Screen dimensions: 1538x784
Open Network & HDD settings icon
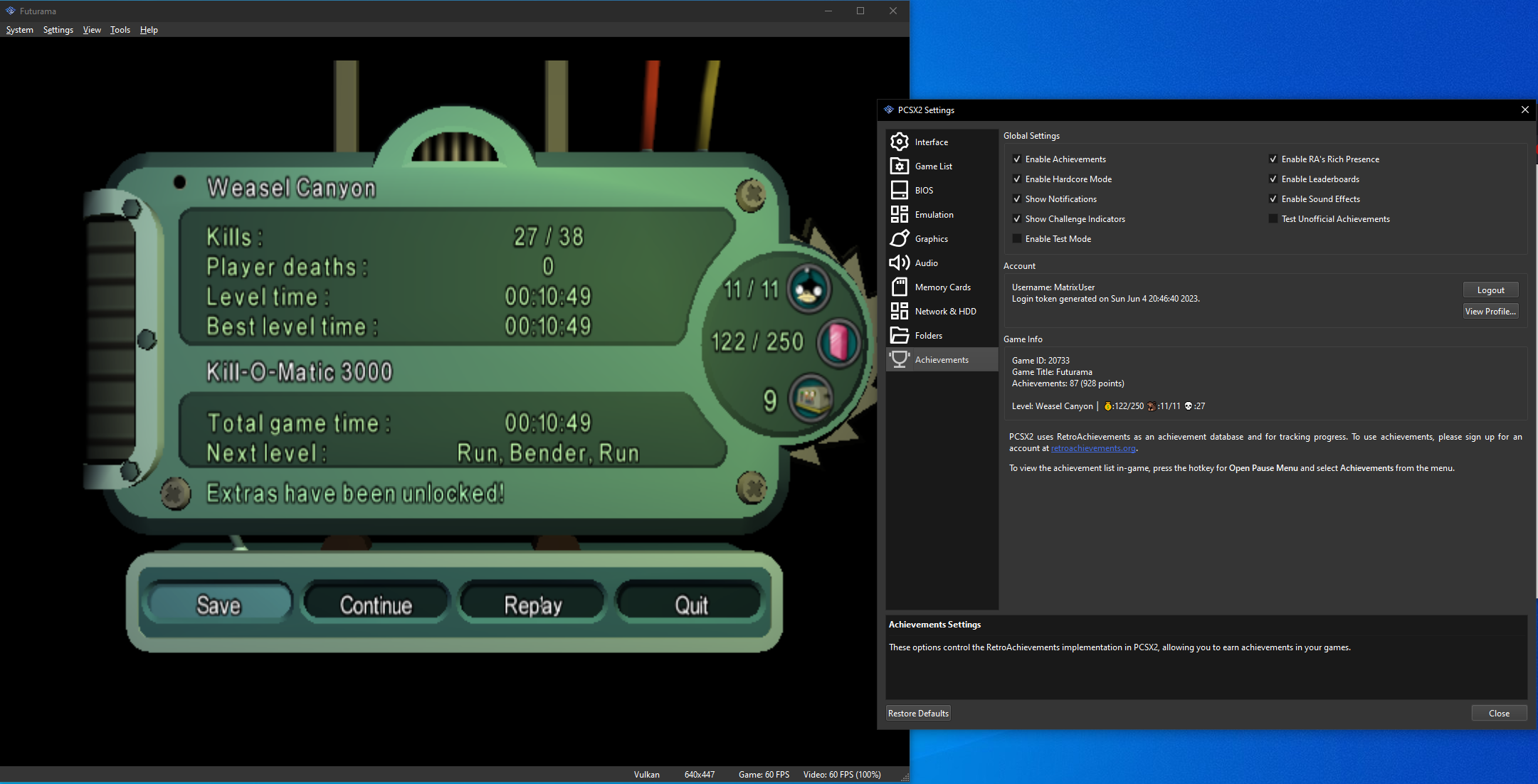click(900, 312)
